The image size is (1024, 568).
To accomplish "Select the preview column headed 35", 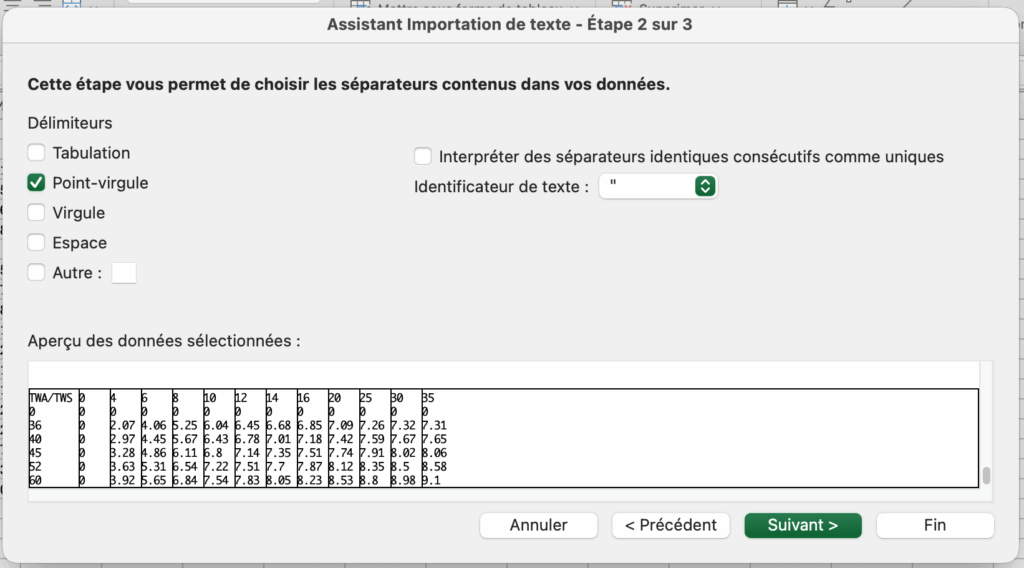I will [429, 397].
